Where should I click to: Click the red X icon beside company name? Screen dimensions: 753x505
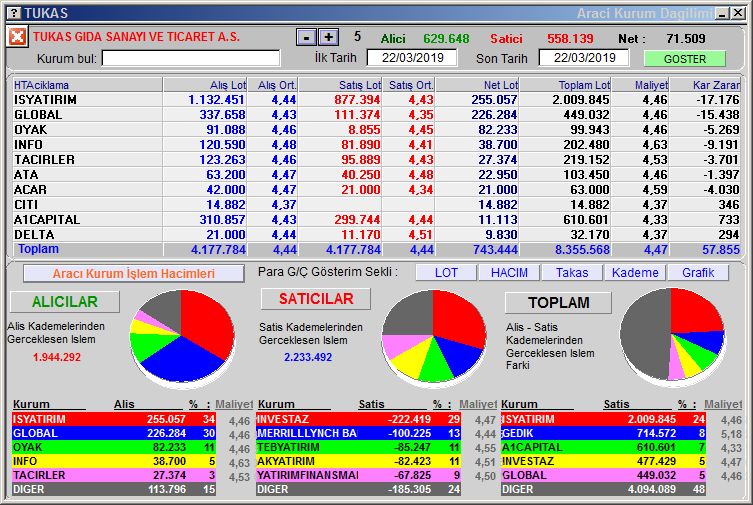pyautogui.click(x=17, y=36)
